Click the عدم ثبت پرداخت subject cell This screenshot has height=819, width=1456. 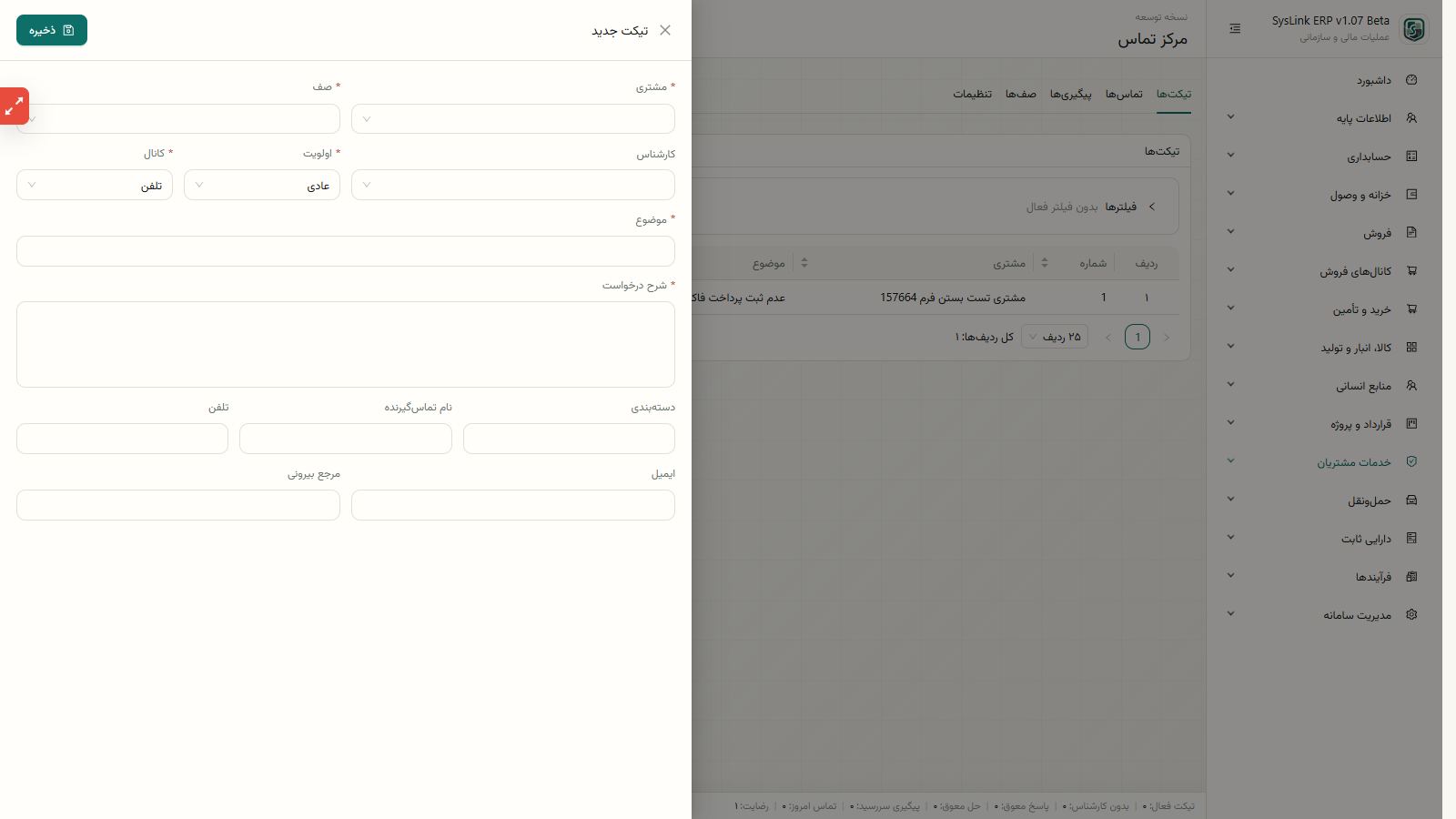[739, 298]
